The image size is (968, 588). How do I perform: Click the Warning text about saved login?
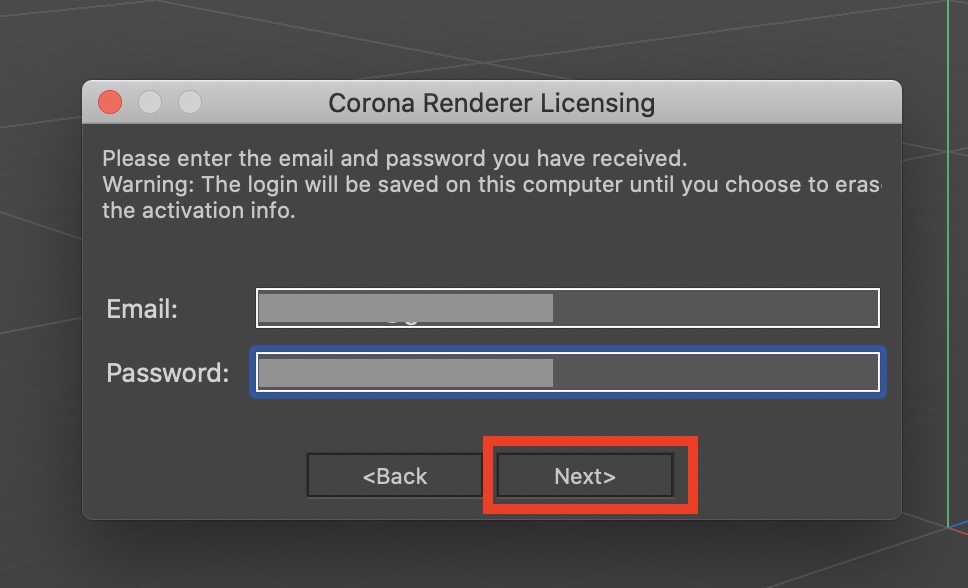pyautogui.click(x=490, y=185)
